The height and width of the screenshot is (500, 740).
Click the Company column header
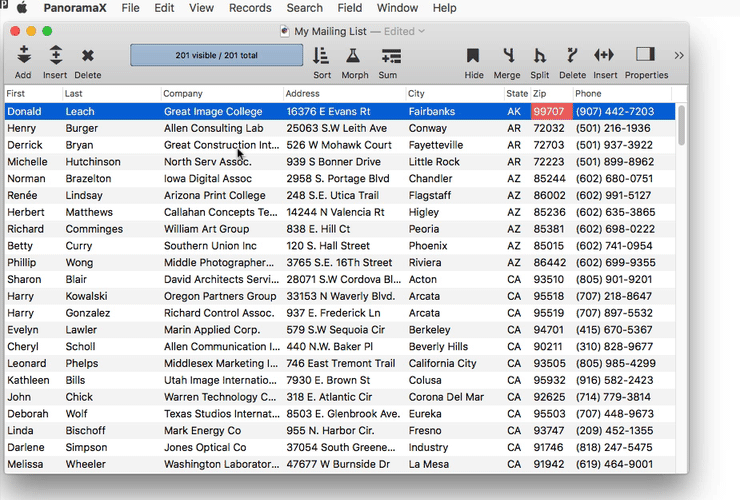(222, 93)
